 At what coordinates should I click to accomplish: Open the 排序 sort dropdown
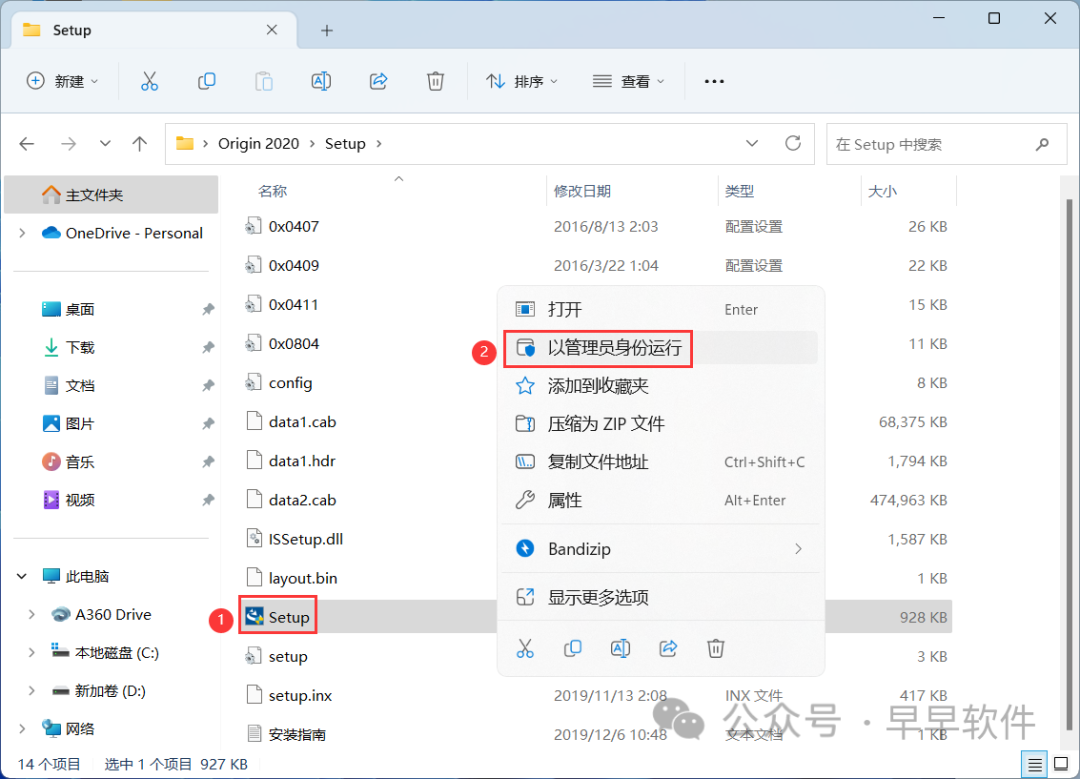[x=522, y=81]
